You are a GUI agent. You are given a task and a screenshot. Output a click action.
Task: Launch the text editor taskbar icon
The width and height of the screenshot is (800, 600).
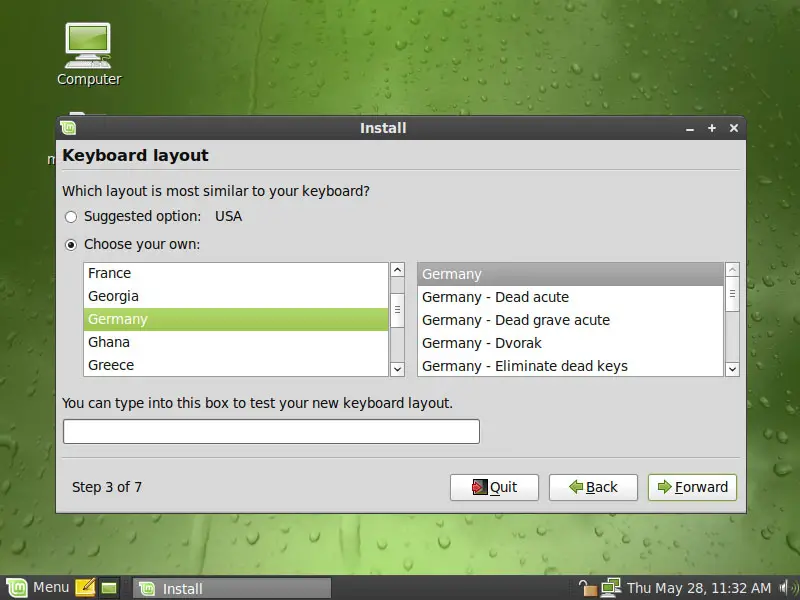pos(85,588)
